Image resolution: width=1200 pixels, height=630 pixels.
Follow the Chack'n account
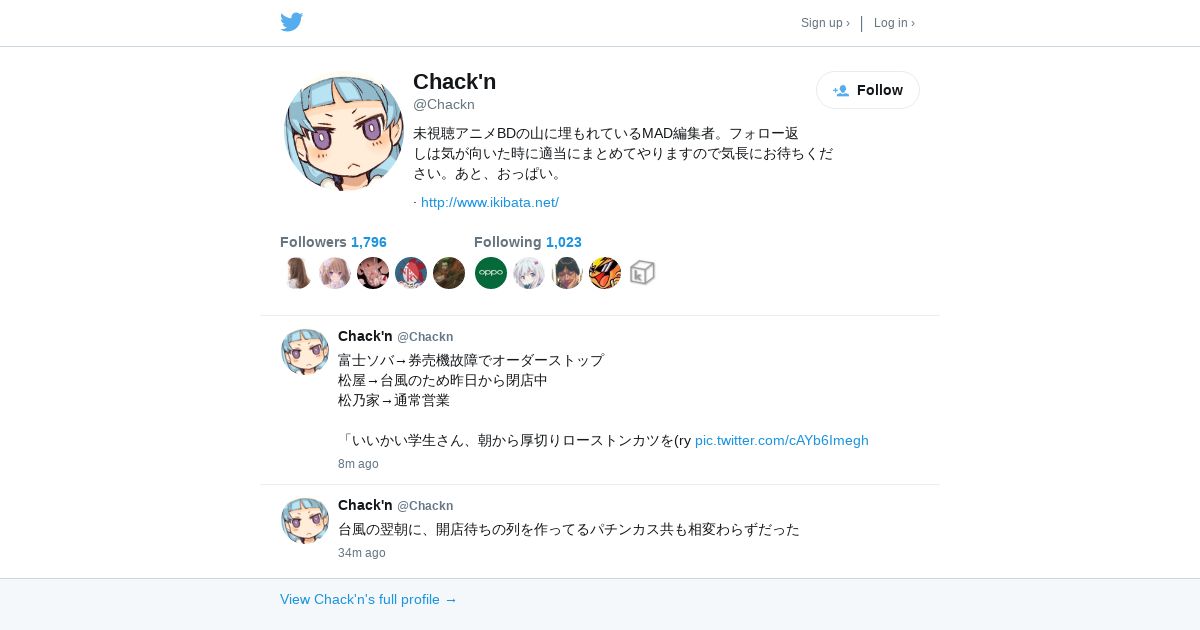pyautogui.click(x=868, y=90)
